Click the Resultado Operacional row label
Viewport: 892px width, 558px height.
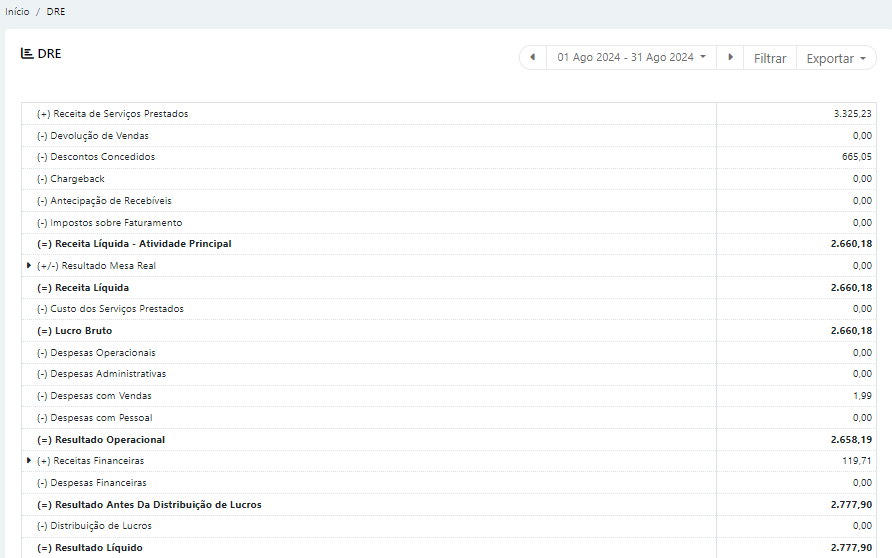pos(101,440)
